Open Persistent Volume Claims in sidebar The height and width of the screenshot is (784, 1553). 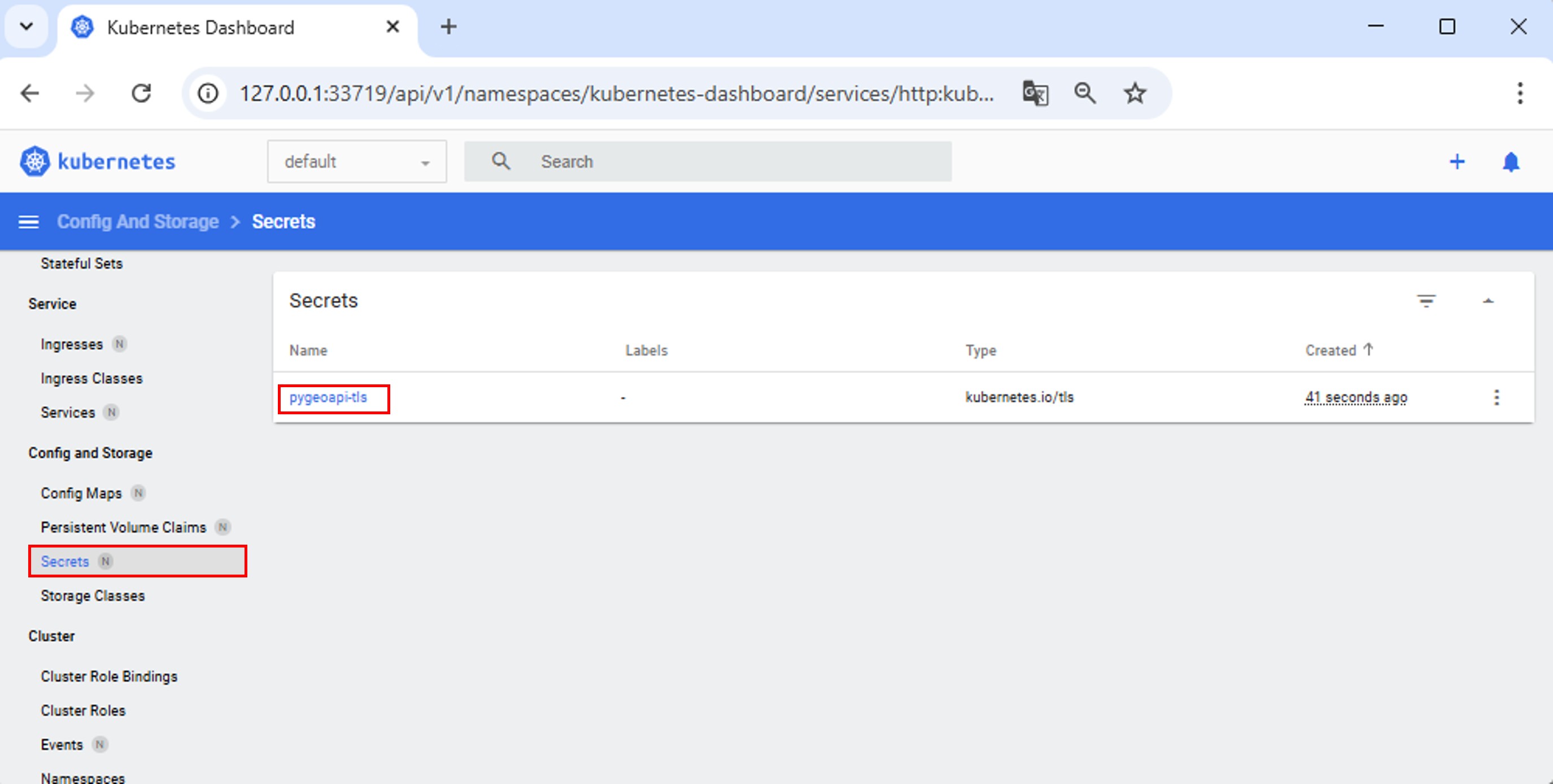[124, 527]
